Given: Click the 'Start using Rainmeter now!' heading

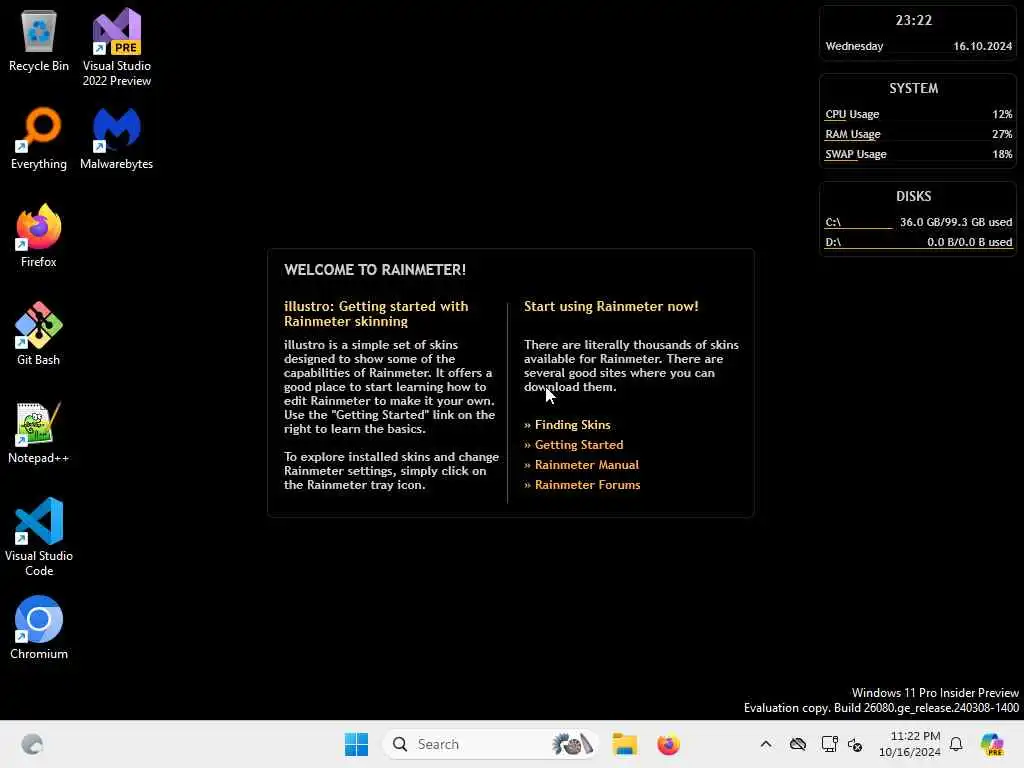Looking at the screenshot, I should [x=611, y=306].
